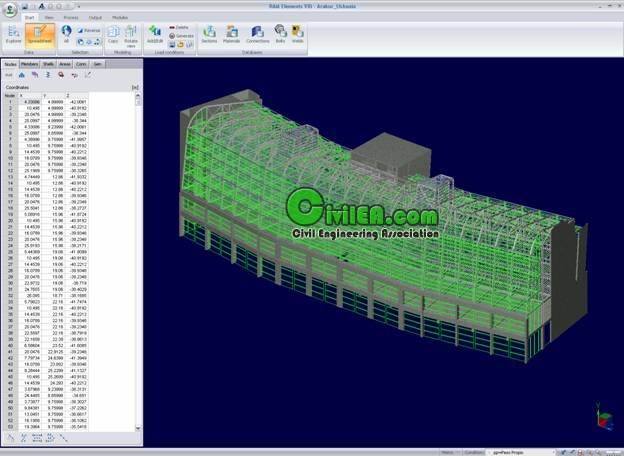
Task: Click the yellow folder icon in Load conditions
Action: point(181,44)
